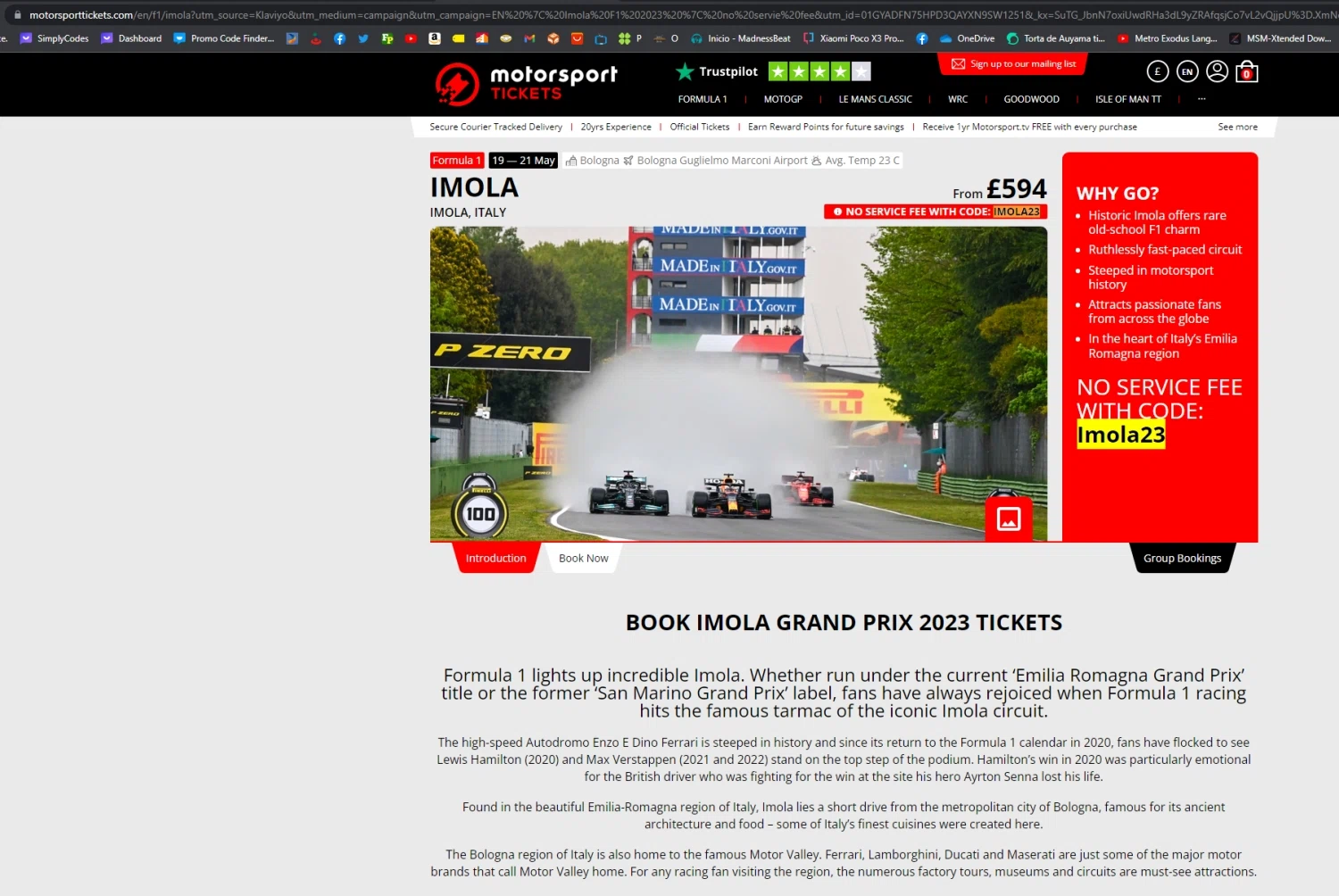Open the Promo Code Finder bookmark
The image size is (1339, 896).
coord(224,38)
